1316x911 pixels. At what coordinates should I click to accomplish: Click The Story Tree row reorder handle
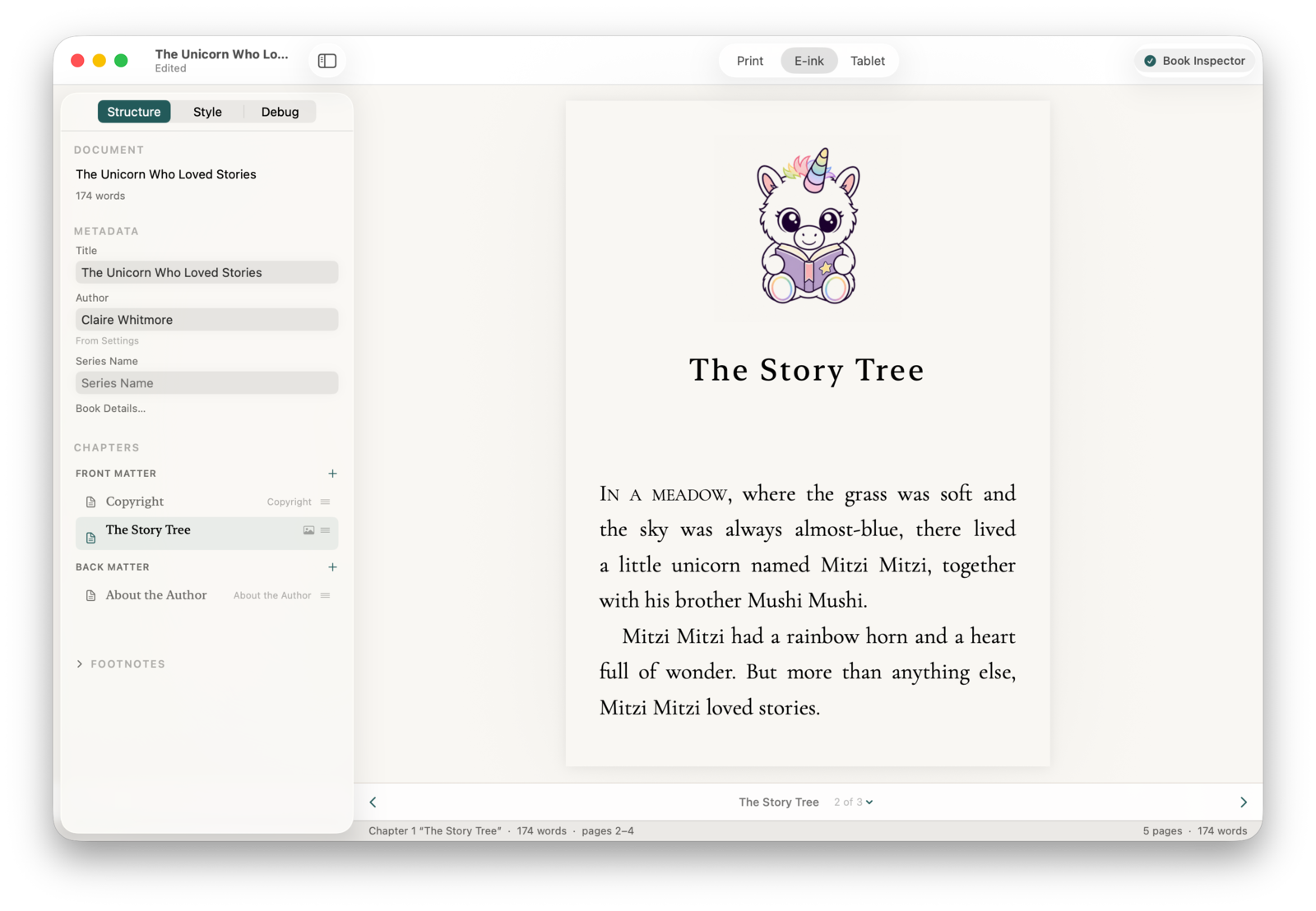(x=325, y=530)
